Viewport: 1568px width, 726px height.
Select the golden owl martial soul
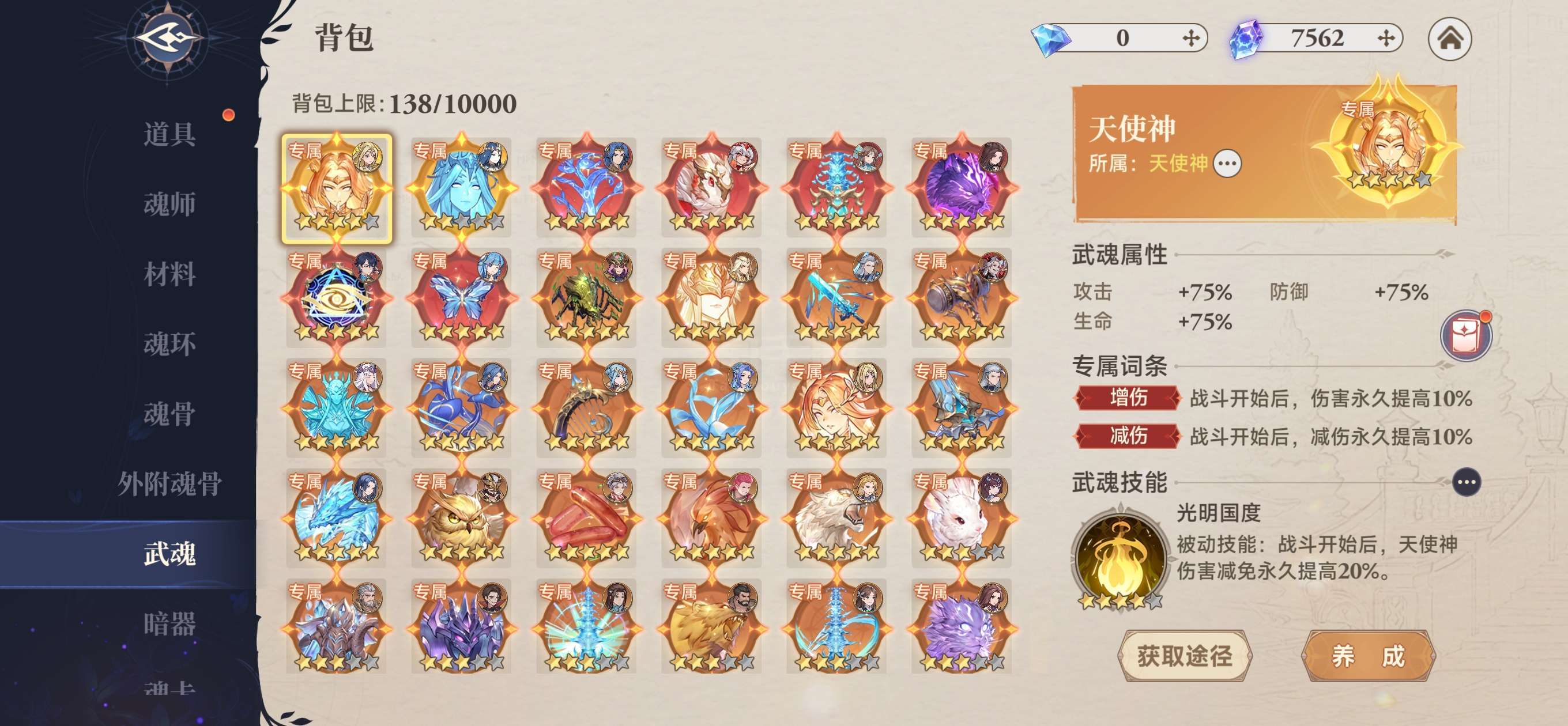tap(461, 517)
